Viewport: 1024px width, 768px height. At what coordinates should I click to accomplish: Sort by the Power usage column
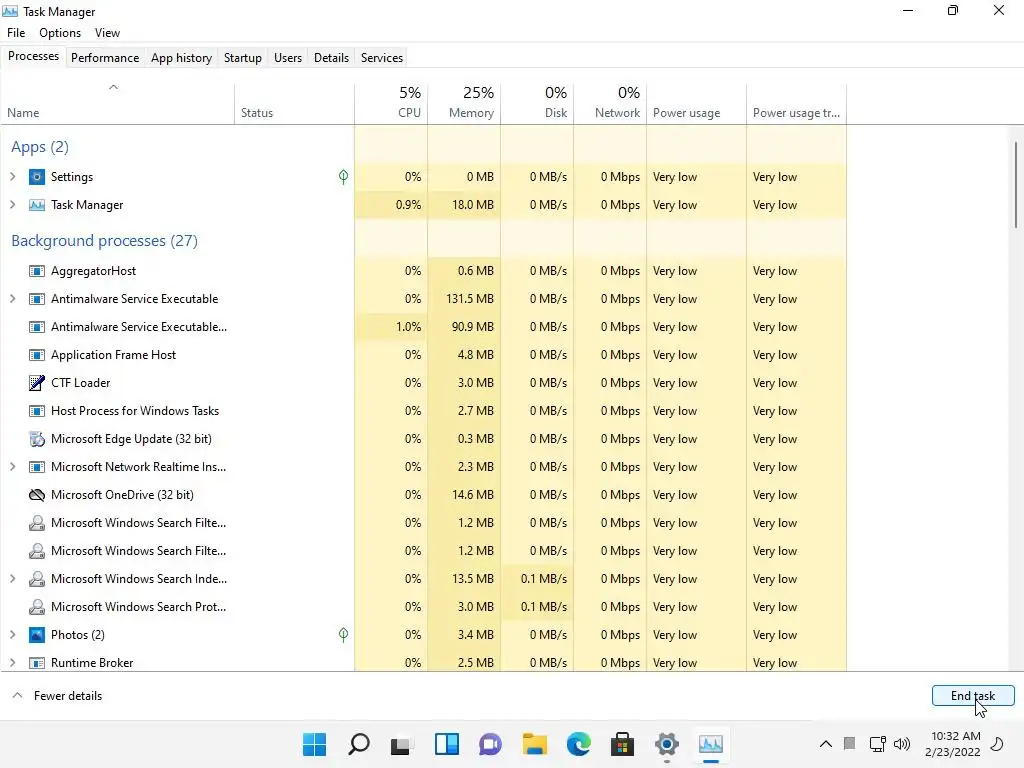[x=696, y=104]
